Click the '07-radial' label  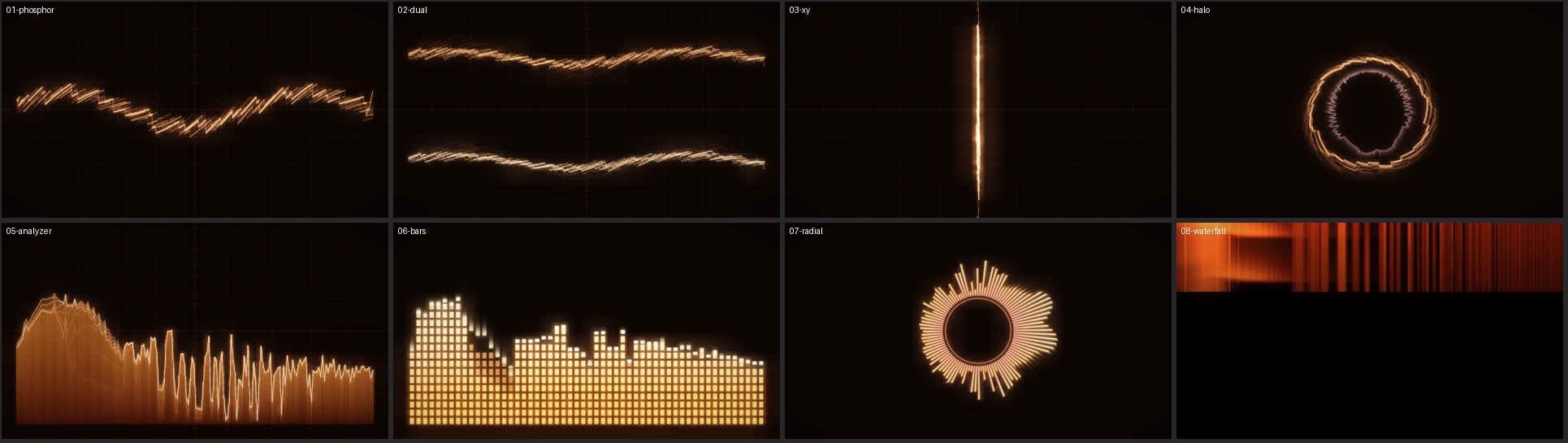806,232
